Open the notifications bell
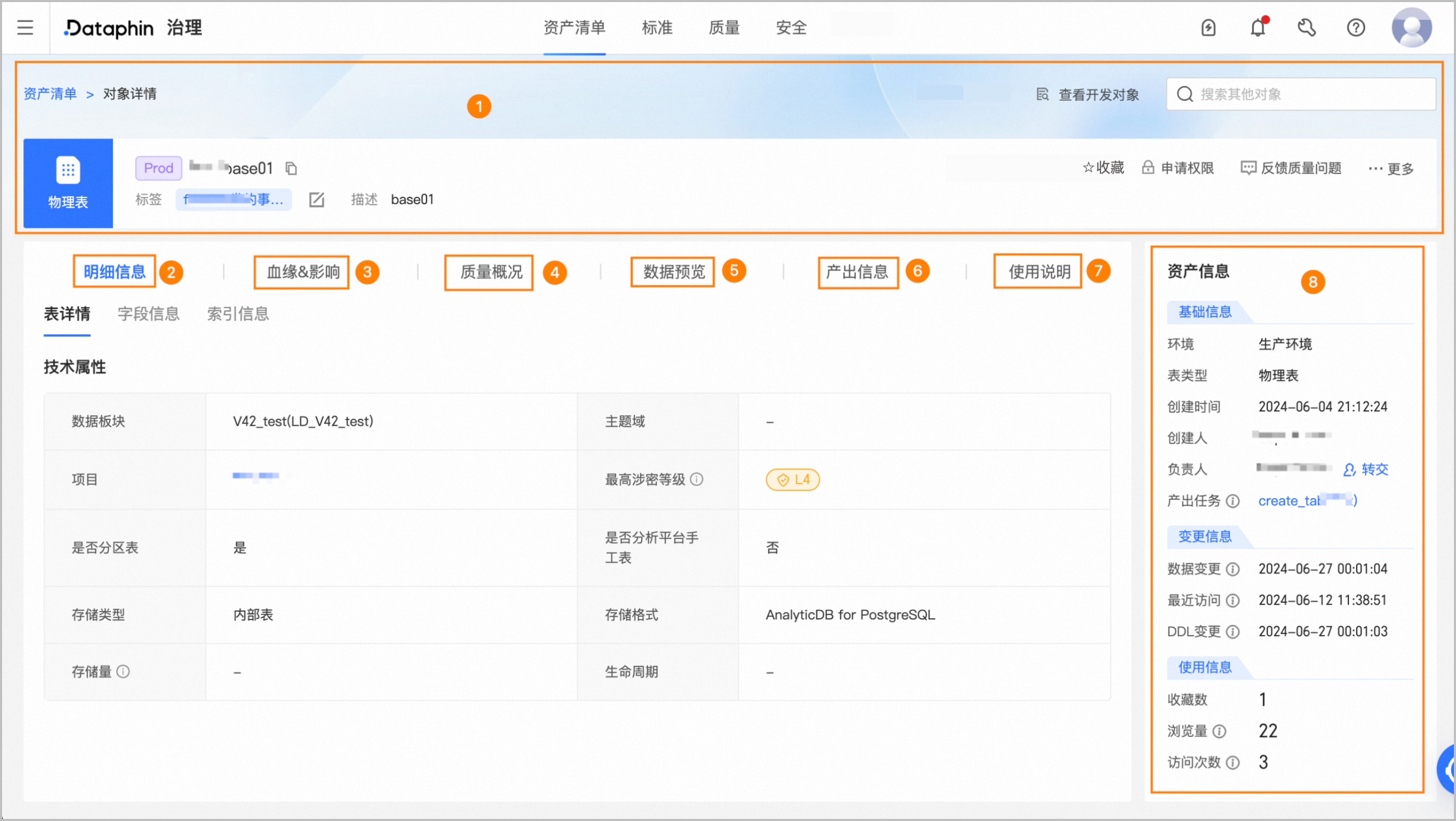Screen dimensions: 1456x821 [x=1258, y=27]
